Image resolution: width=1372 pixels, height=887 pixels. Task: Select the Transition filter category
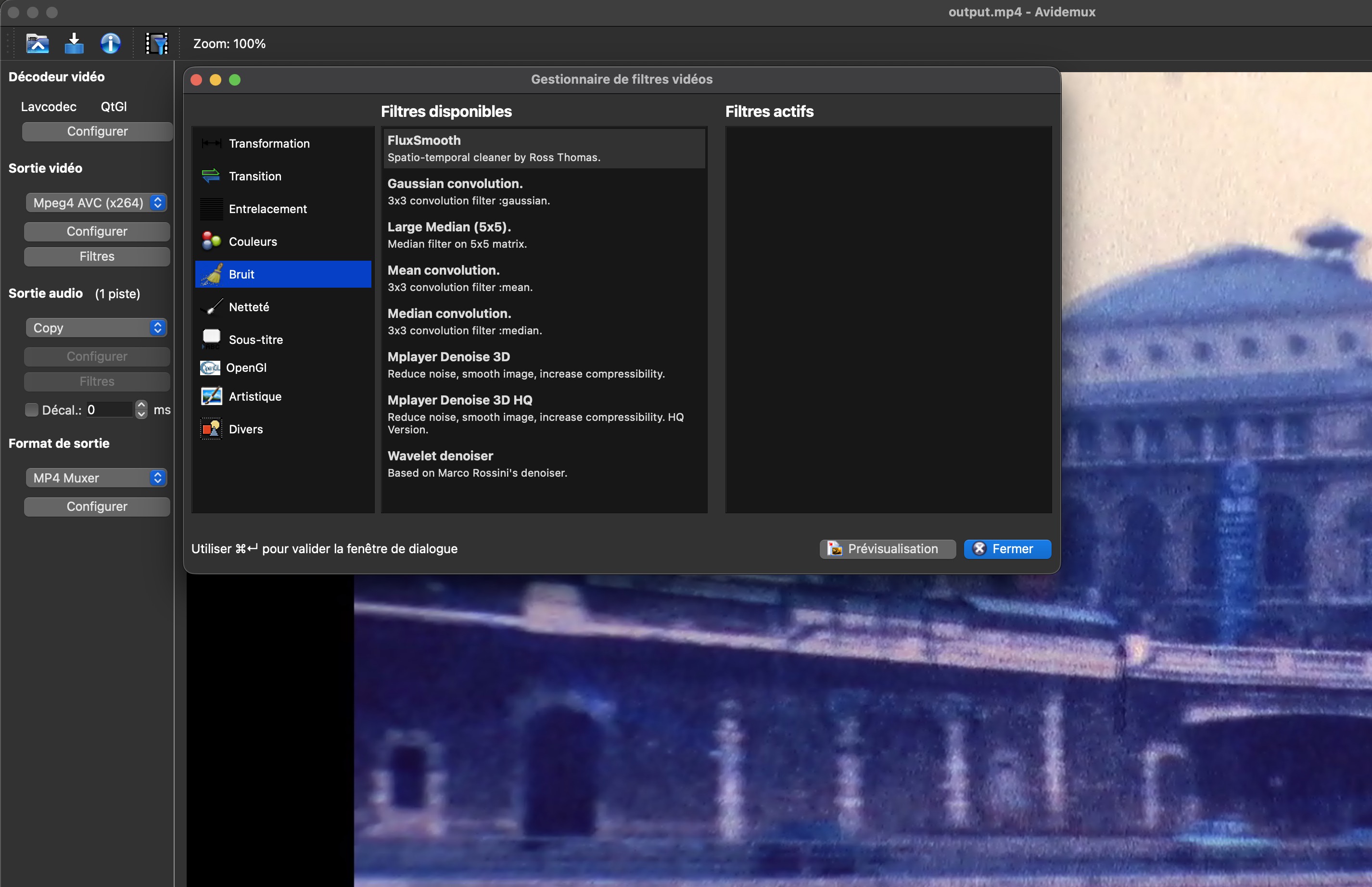point(254,176)
